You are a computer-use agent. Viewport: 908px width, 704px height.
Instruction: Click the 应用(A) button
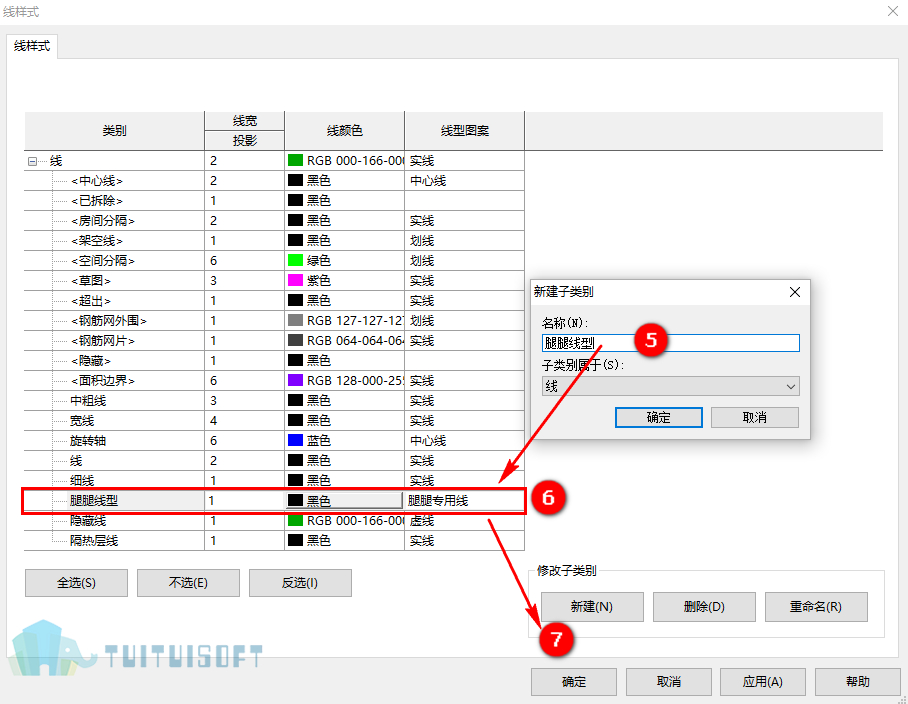pyautogui.click(x=763, y=682)
